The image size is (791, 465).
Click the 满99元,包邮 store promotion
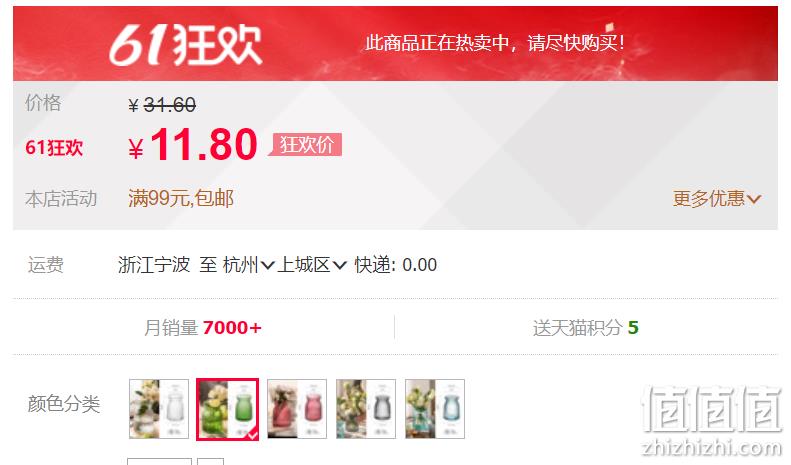[x=181, y=199]
